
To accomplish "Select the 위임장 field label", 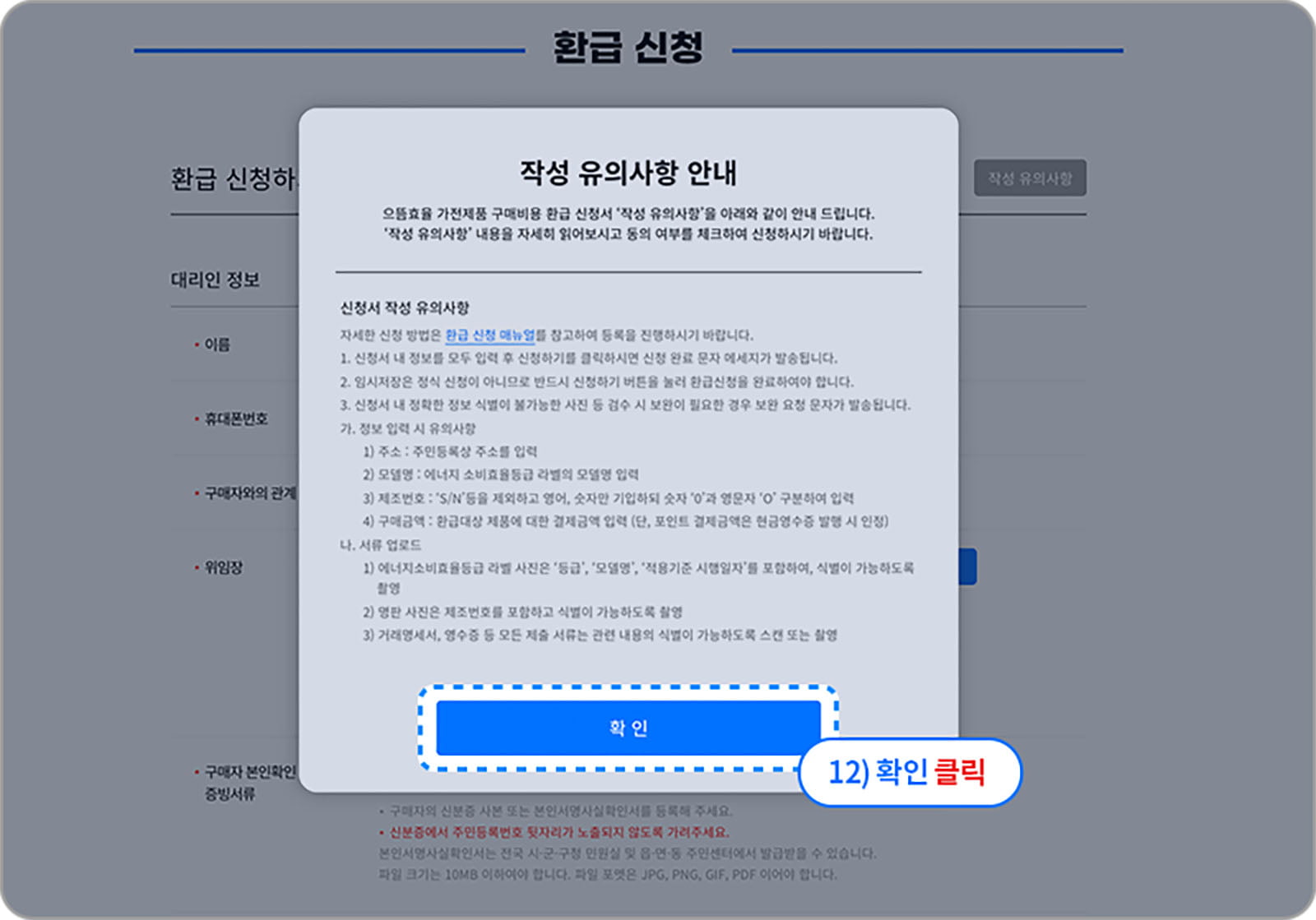I will [223, 567].
